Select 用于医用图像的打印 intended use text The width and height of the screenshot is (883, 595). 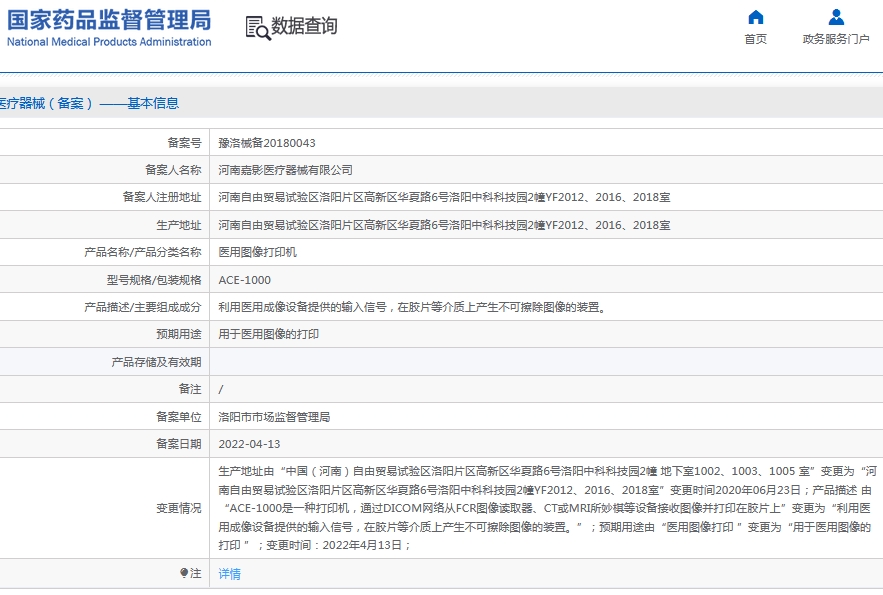pos(269,334)
